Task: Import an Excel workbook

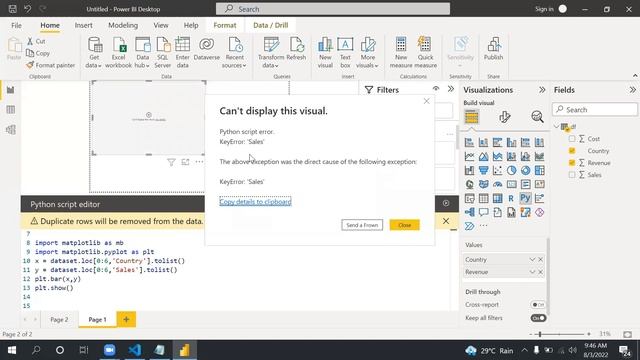Action: click(x=118, y=52)
